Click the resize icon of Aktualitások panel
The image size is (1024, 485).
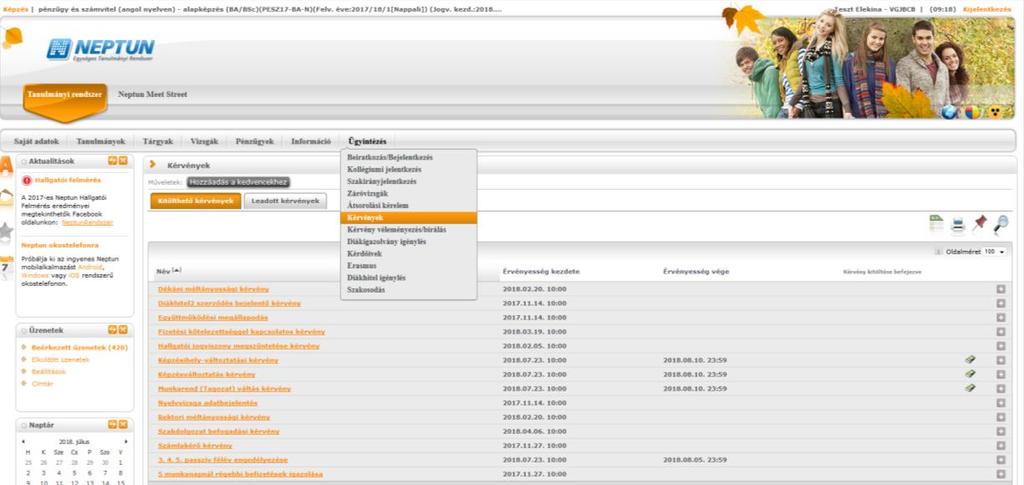point(112,161)
